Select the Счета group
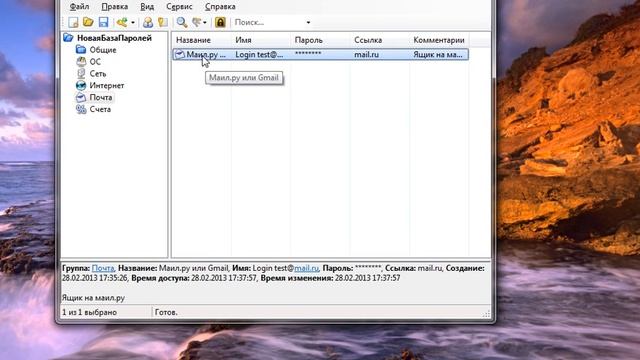640x360 pixels. coord(100,109)
